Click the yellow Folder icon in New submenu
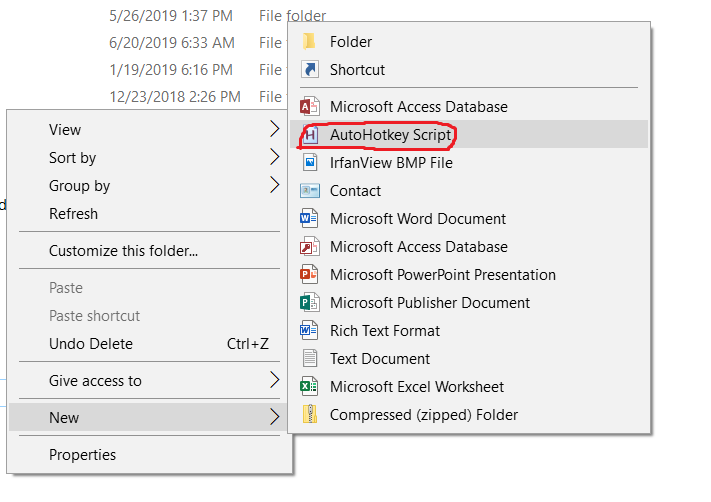Viewport: 711px width, 502px height. click(310, 42)
